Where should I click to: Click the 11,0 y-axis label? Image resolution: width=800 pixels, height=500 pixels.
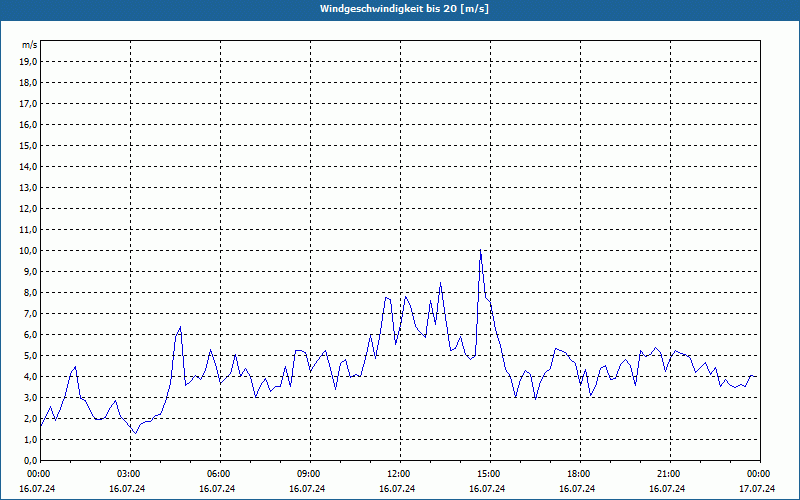coord(29,230)
